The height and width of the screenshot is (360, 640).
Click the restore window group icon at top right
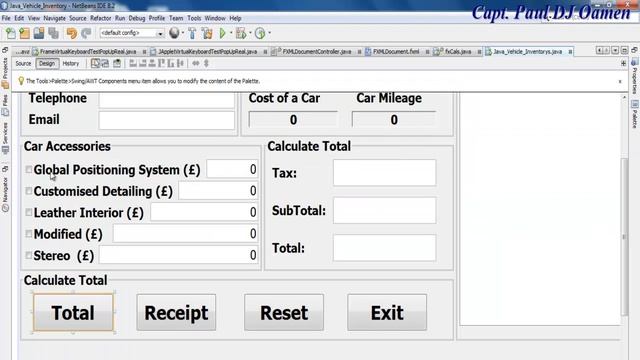pyautogui.click(x=634, y=49)
